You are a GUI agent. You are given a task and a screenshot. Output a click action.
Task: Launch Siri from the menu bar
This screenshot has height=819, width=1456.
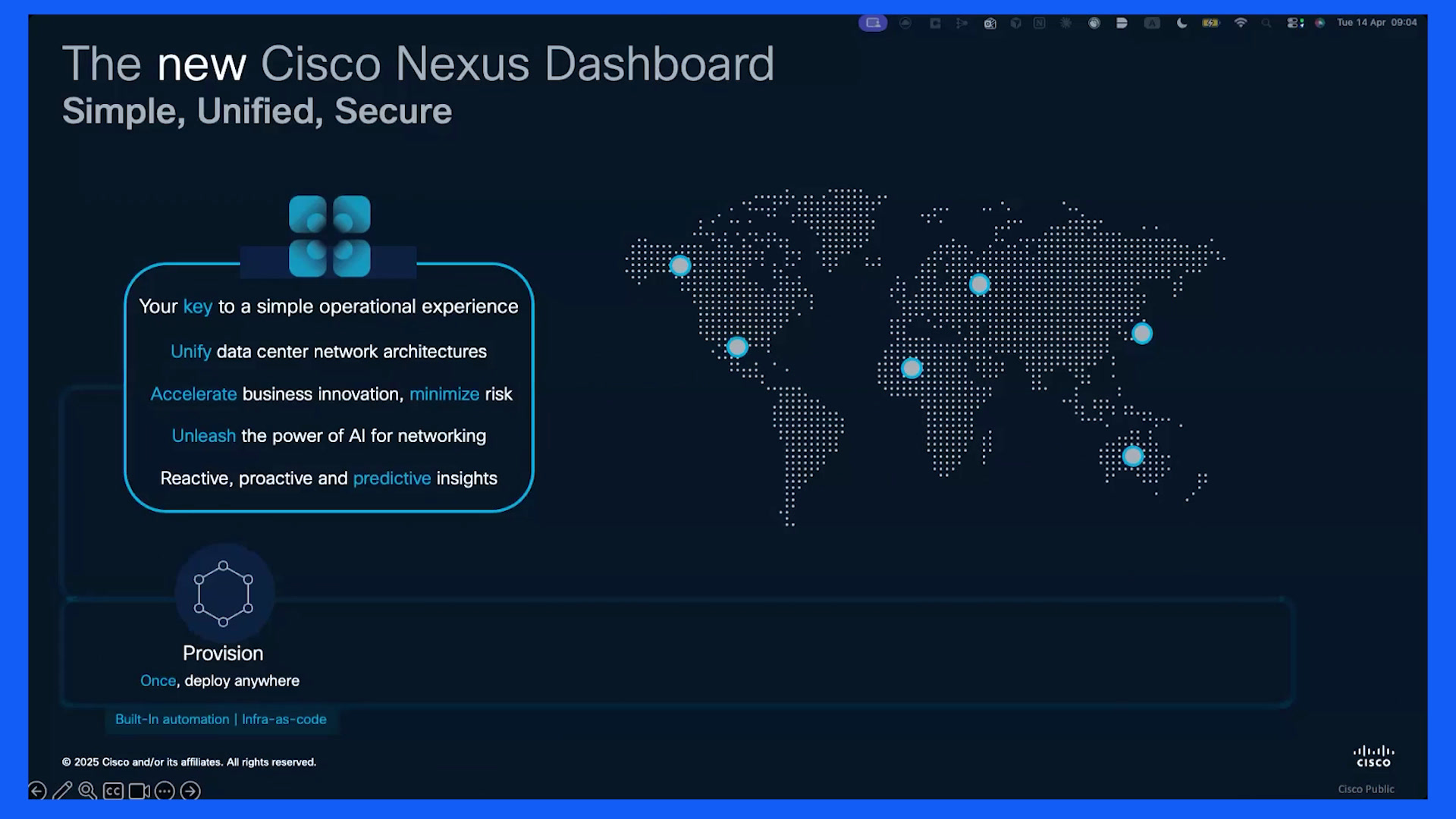point(1320,23)
